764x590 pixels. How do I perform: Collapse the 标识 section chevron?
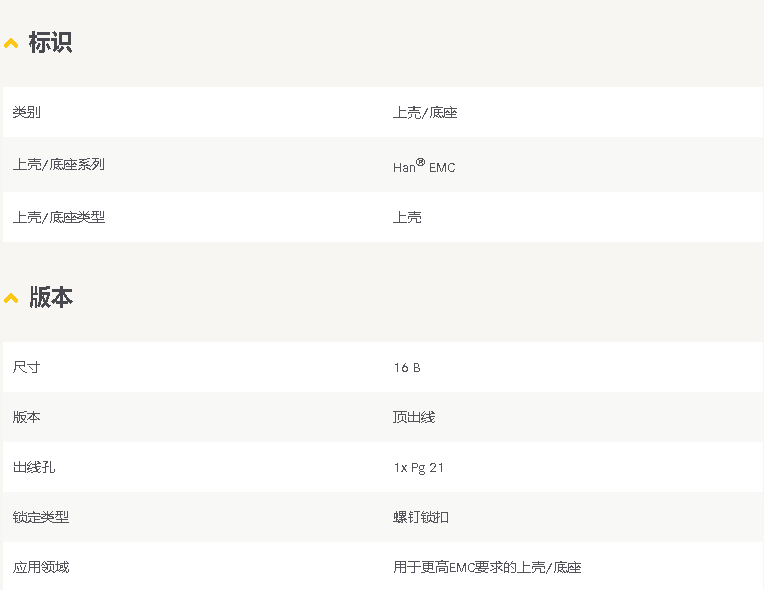coord(11,43)
